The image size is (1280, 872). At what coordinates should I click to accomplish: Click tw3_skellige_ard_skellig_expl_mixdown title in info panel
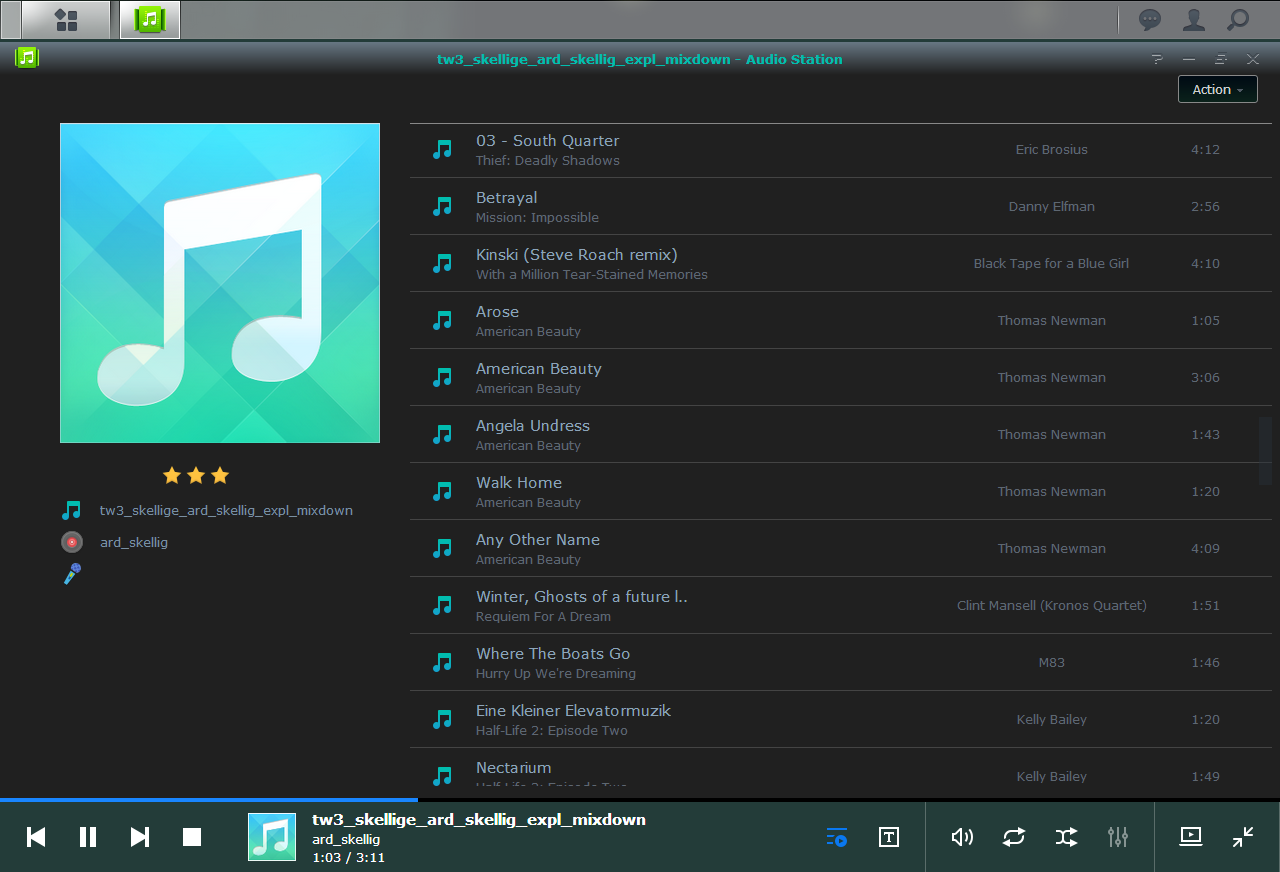coord(226,510)
